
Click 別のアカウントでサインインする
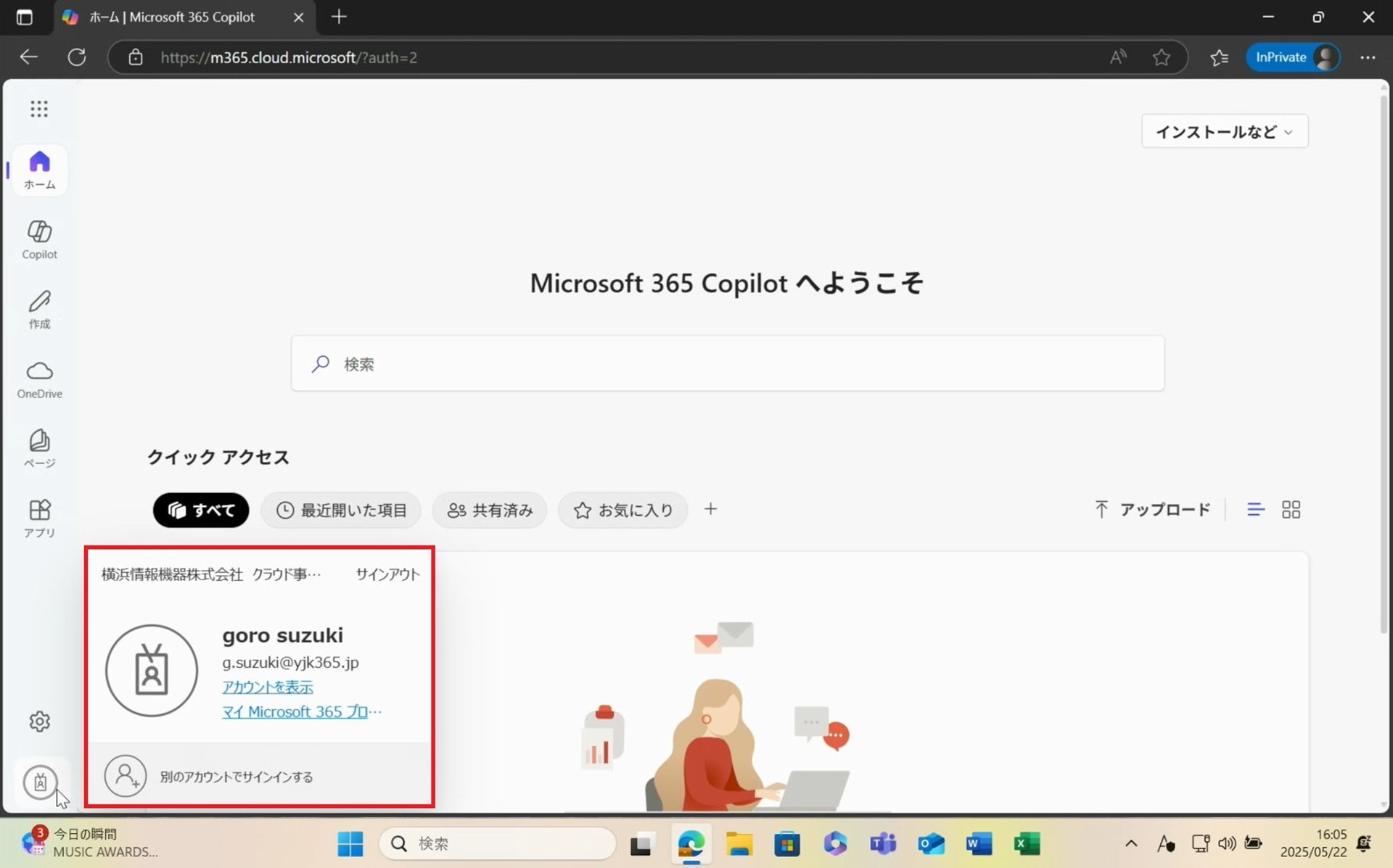point(259,776)
